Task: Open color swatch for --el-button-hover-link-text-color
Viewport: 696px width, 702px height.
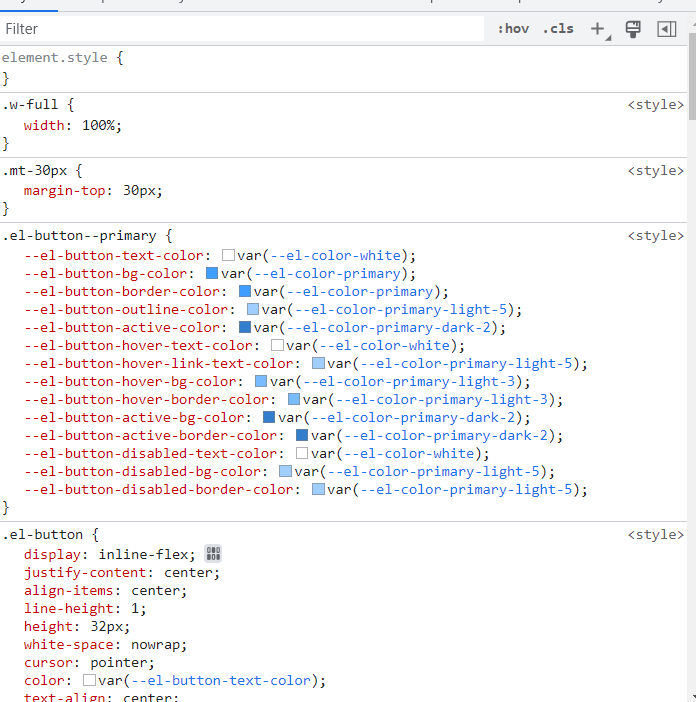Action: pyautogui.click(x=318, y=363)
